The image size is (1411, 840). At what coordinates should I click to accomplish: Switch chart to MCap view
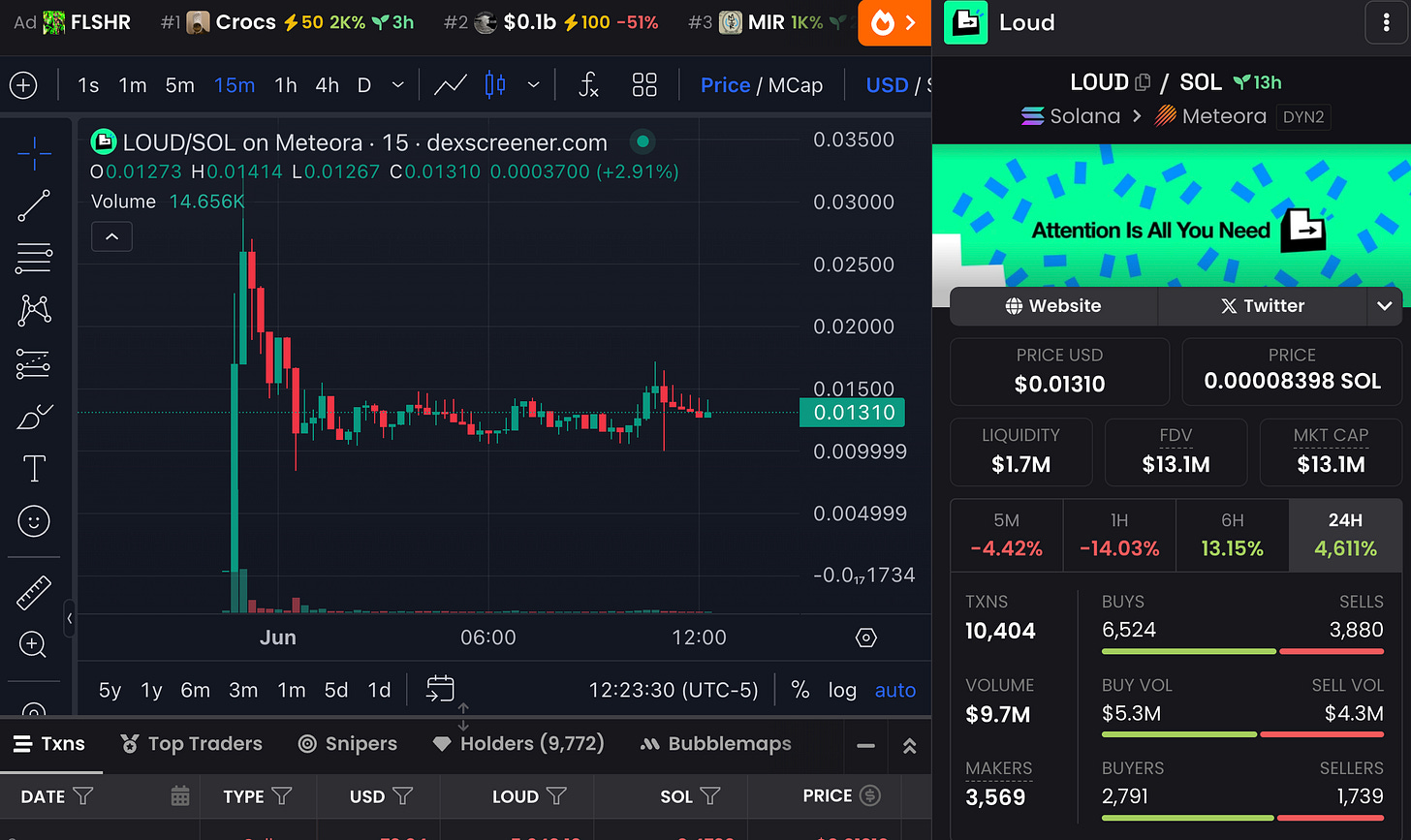point(796,85)
